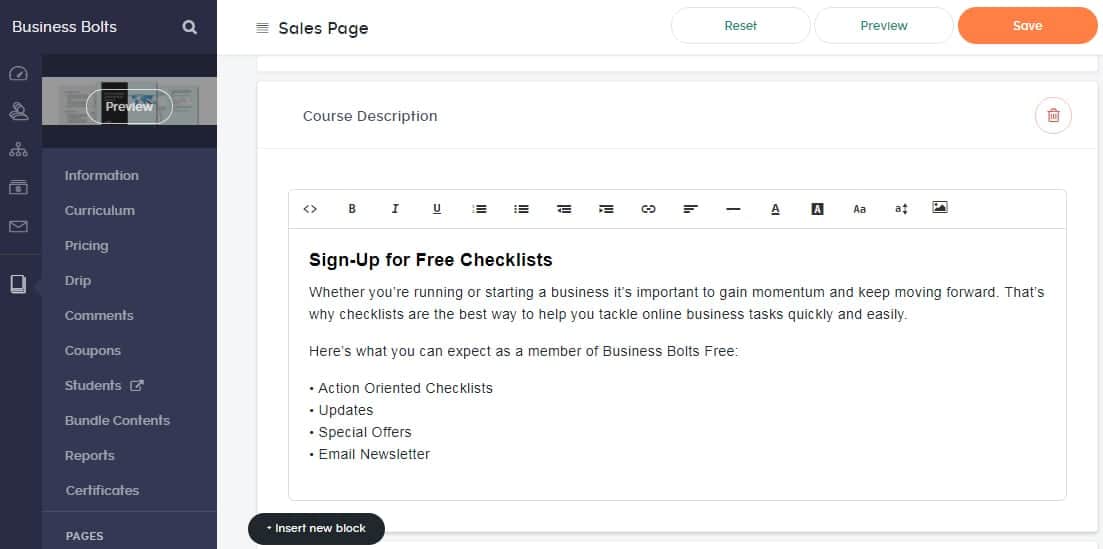Viewport: 1103px width, 549px height.
Task: Insert a horizontal line in editor
Action: [733, 209]
